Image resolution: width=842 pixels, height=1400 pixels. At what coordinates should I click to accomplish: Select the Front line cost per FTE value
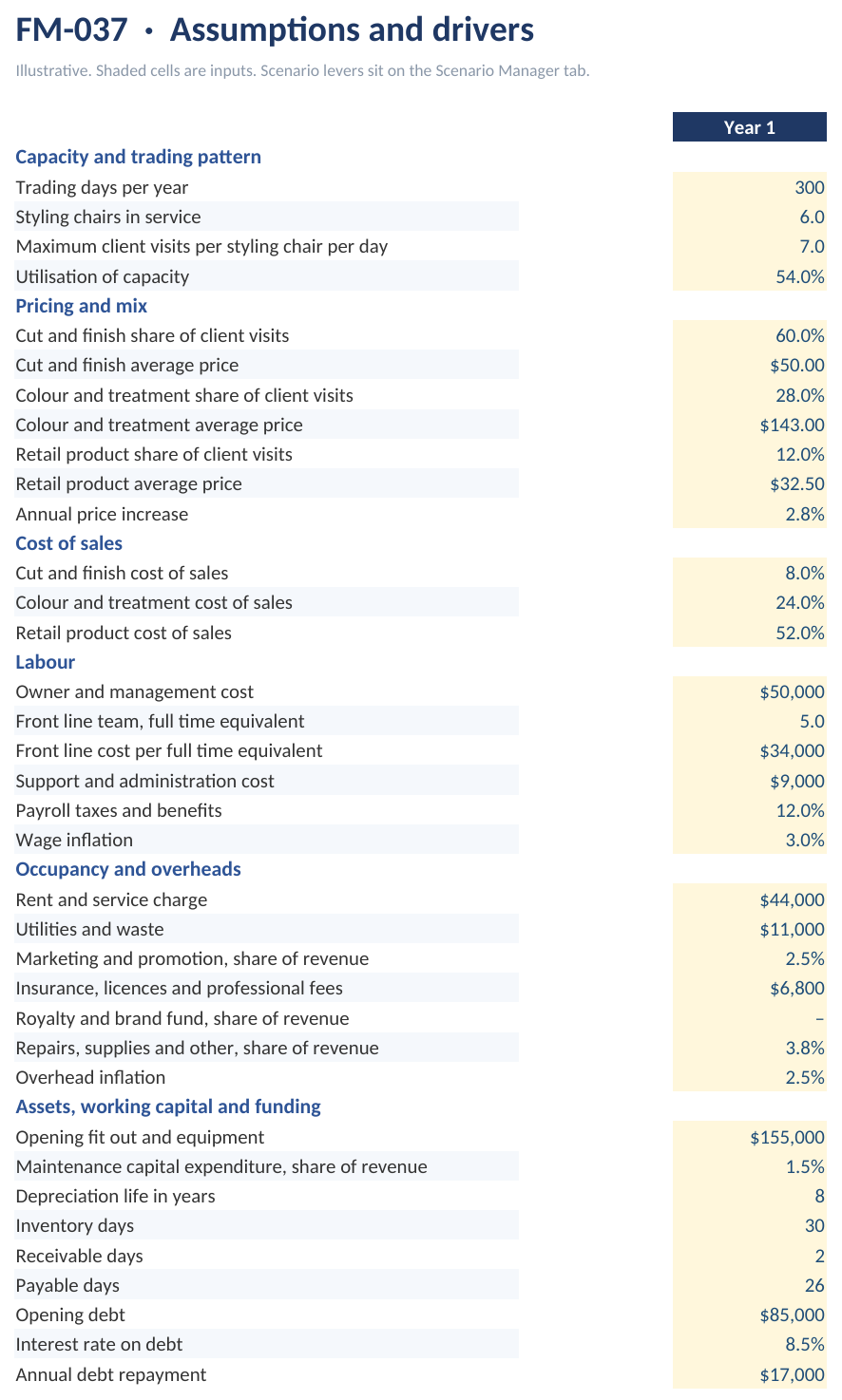(750, 750)
